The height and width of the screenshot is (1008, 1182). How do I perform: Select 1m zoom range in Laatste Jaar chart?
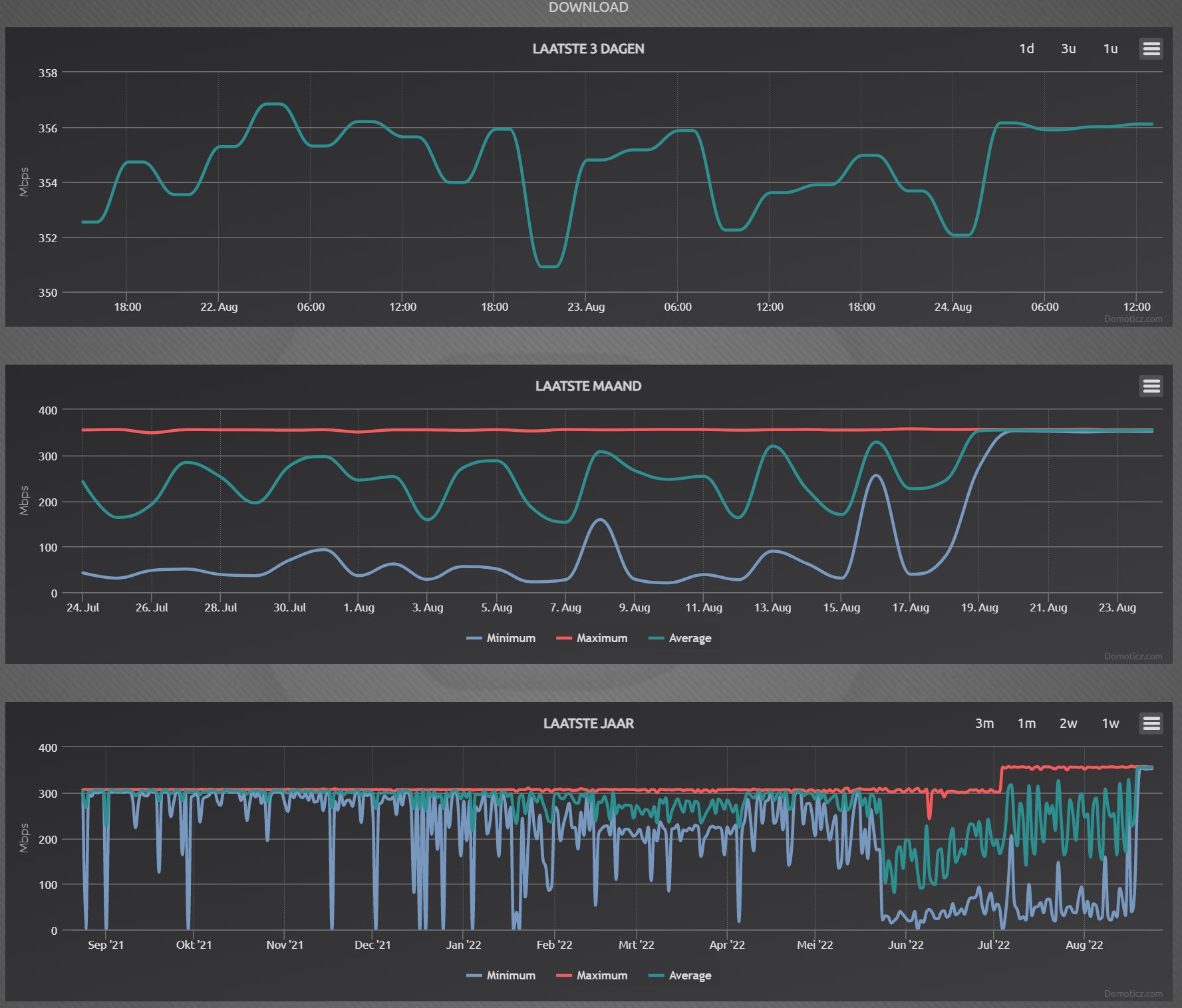click(x=1026, y=723)
